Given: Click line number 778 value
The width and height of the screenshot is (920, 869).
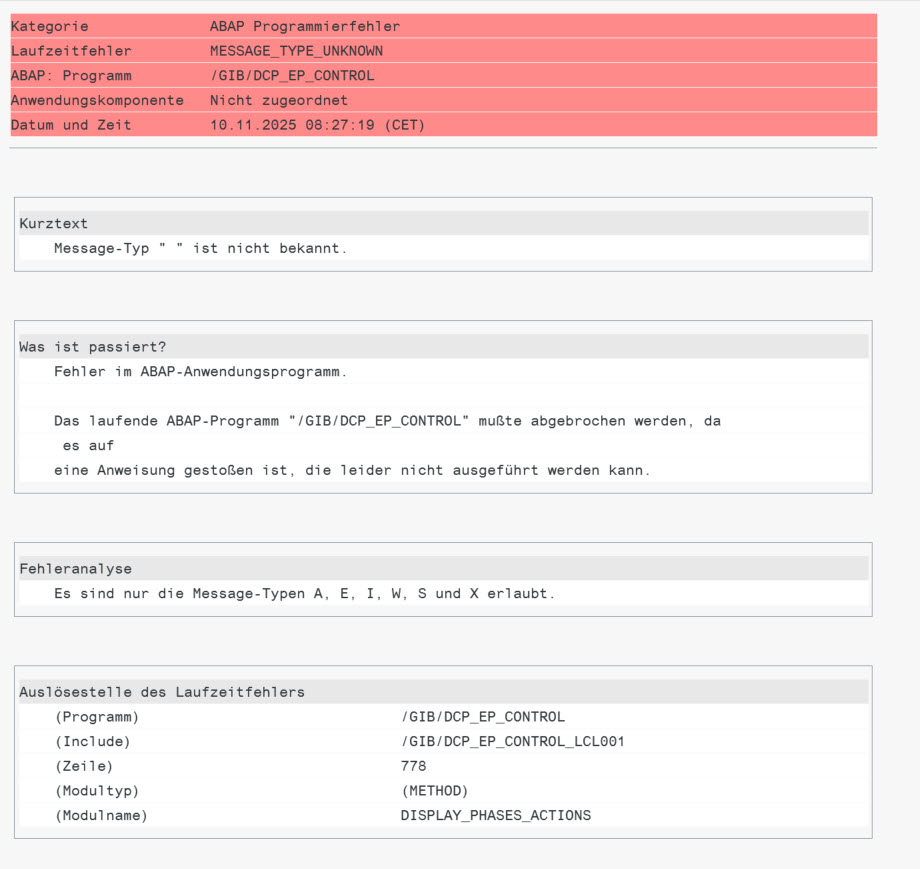Looking at the screenshot, I should click(413, 766).
